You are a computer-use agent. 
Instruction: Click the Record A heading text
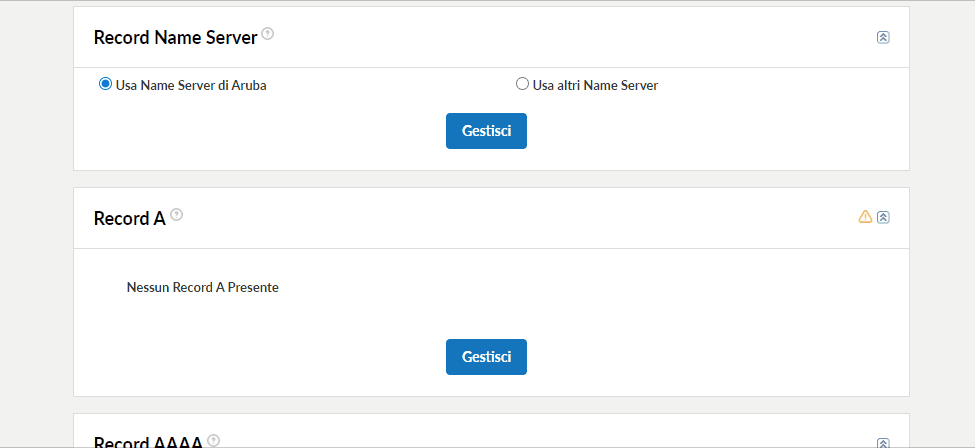coord(129,218)
